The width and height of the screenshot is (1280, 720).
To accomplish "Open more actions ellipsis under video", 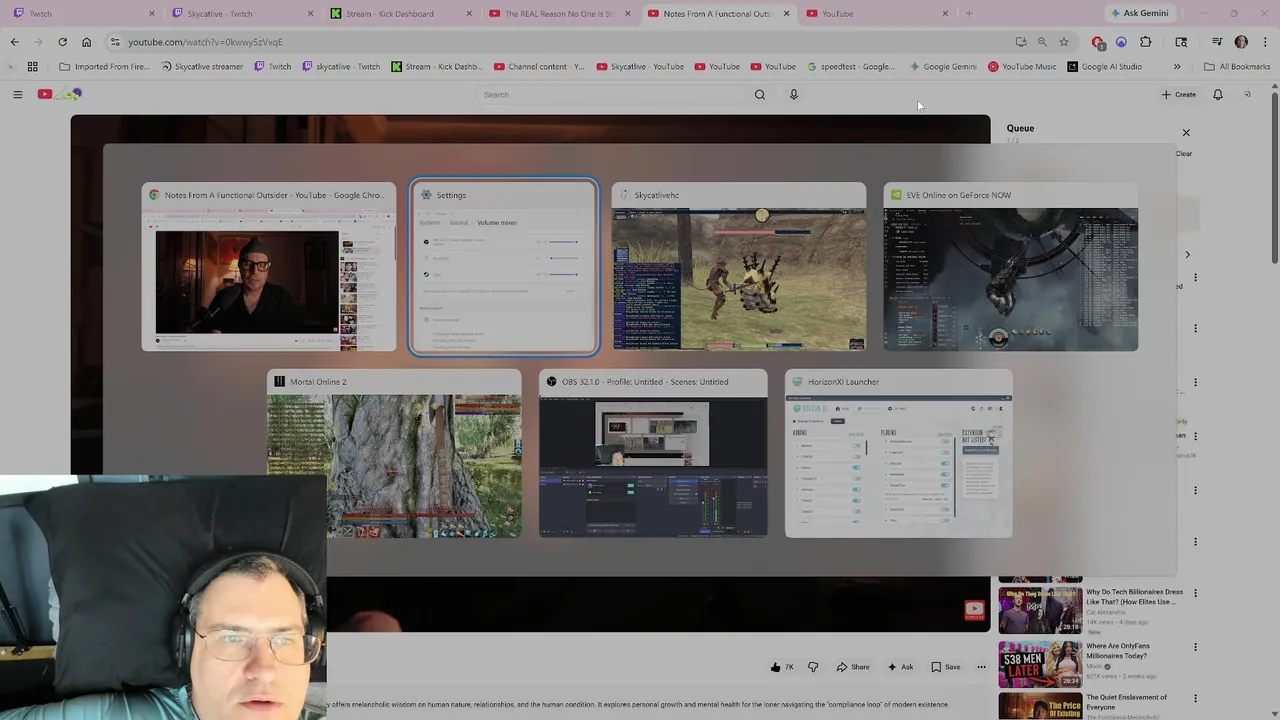I will coord(981,667).
